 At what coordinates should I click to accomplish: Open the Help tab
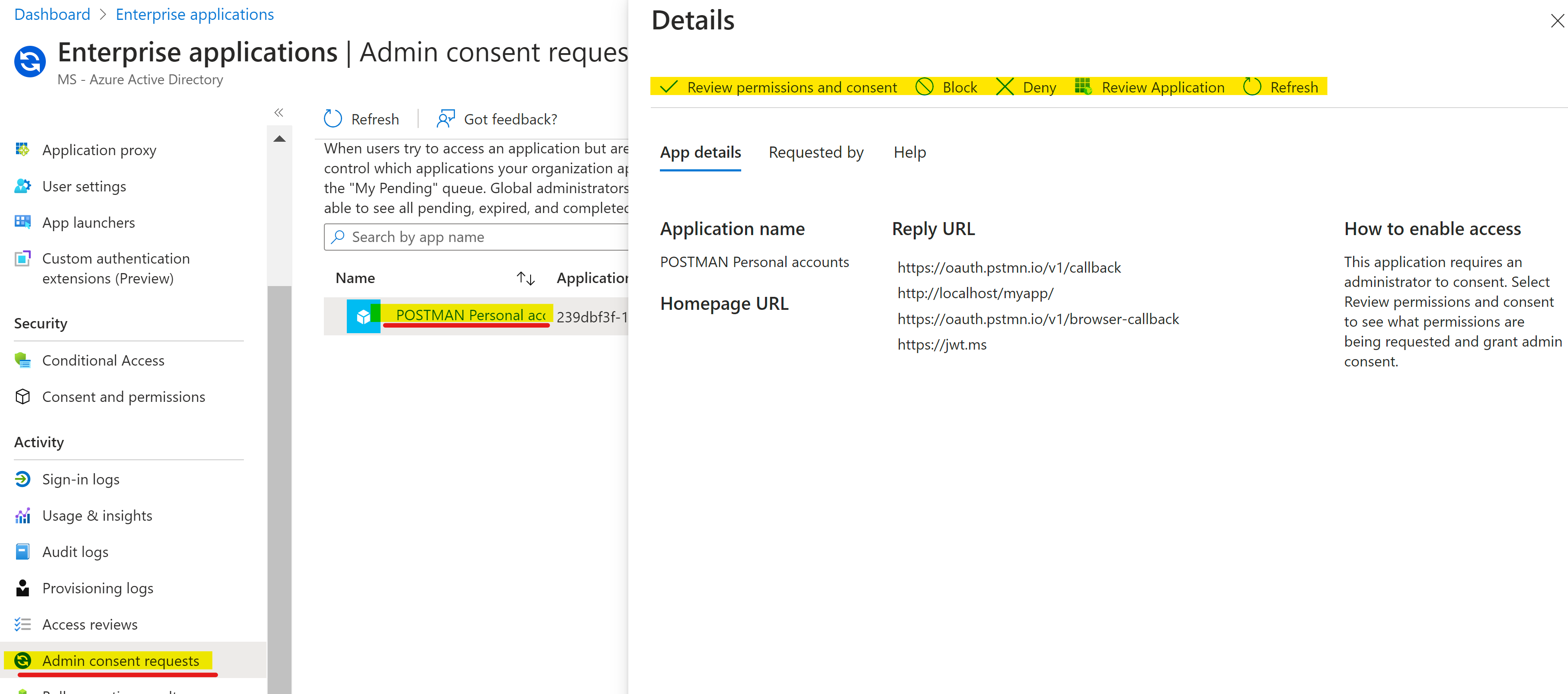pyautogui.click(x=909, y=152)
